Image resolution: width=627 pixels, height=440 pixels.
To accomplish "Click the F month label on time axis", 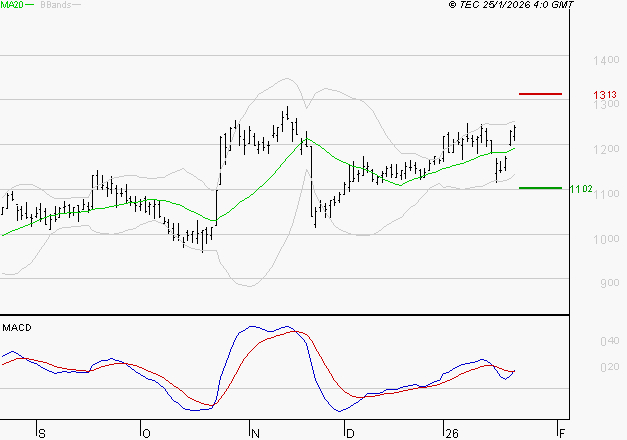I will coord(562,434).
